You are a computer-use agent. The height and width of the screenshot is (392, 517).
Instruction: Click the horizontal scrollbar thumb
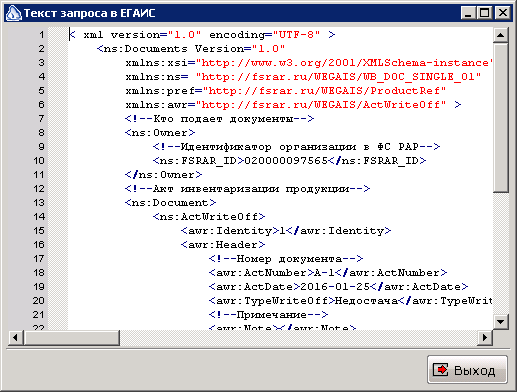tap(71, 337)
